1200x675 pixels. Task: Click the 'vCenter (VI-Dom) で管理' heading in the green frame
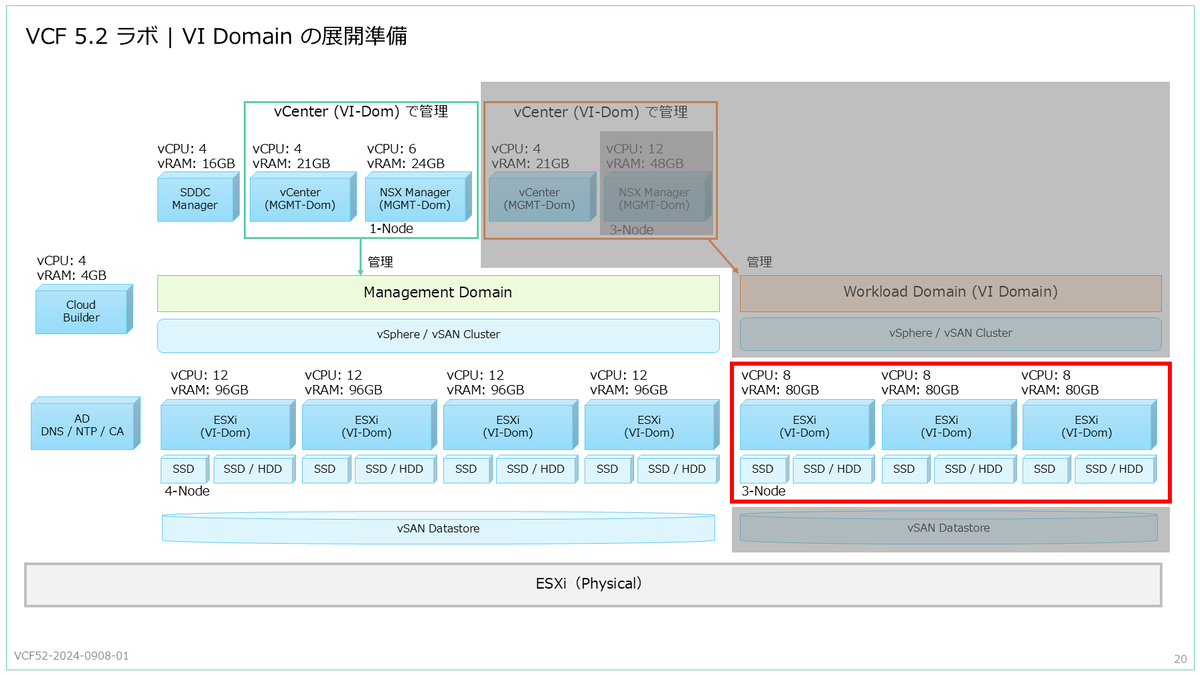point(361,111)
